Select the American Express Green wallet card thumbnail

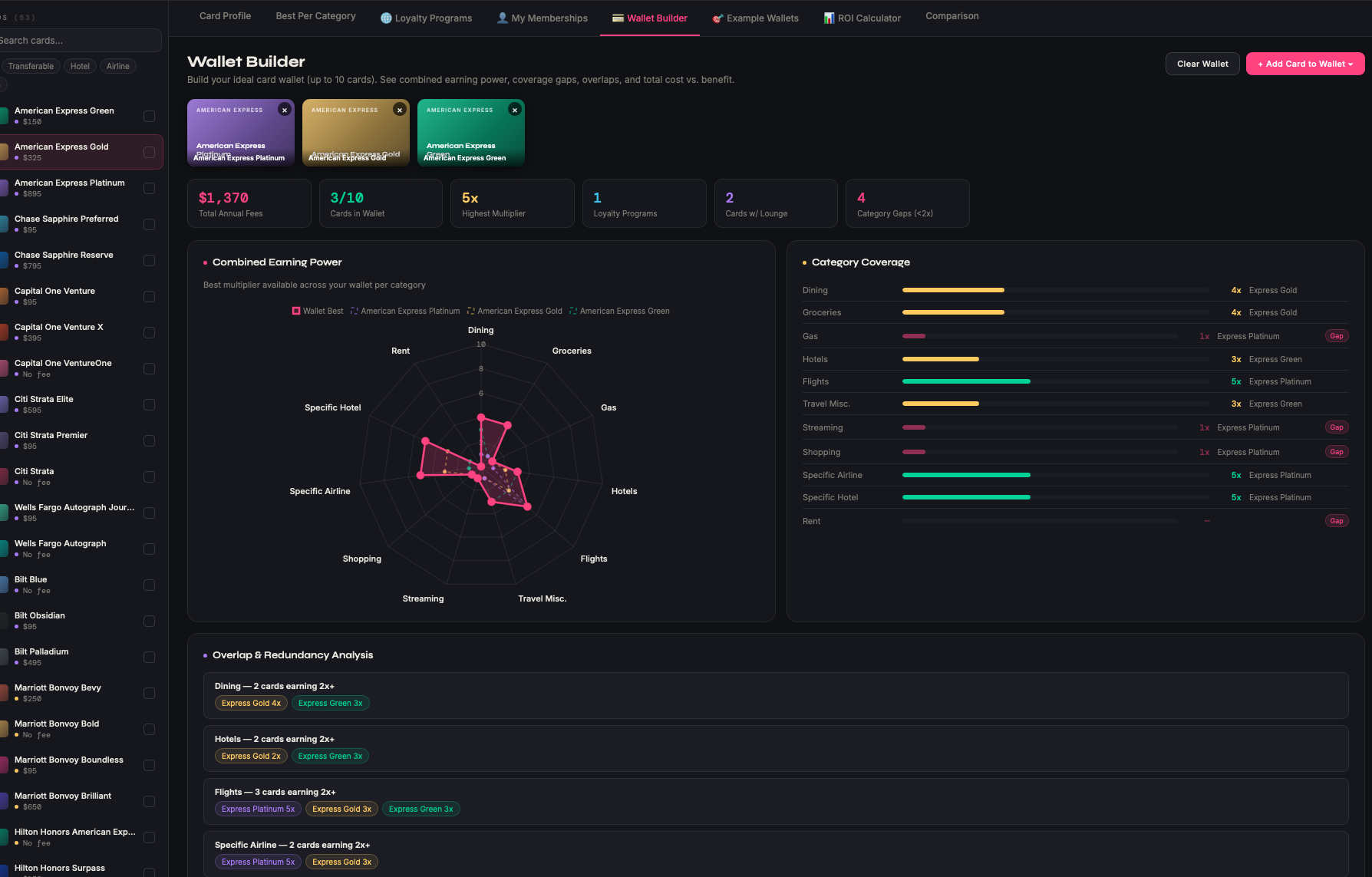click(471, 133)
